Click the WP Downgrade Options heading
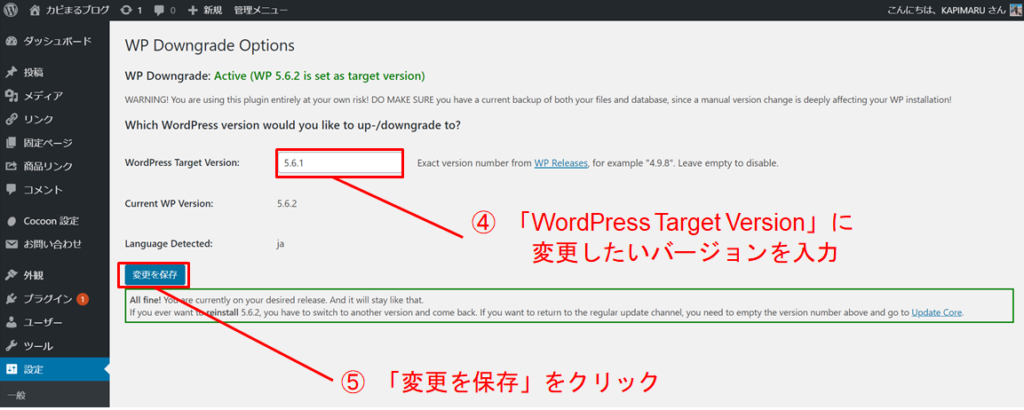Screen dimensions: 1024x410 (210, 46)
